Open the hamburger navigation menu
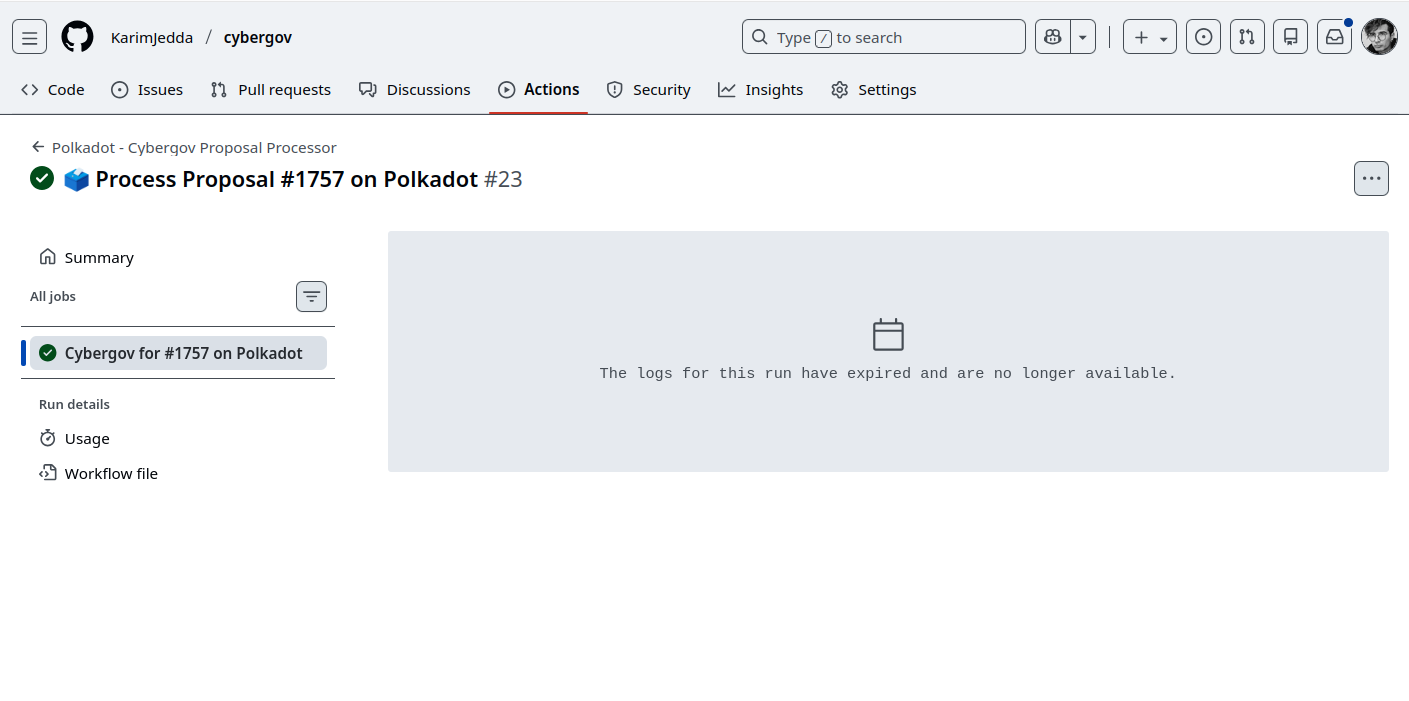 [x=29, y=38]
